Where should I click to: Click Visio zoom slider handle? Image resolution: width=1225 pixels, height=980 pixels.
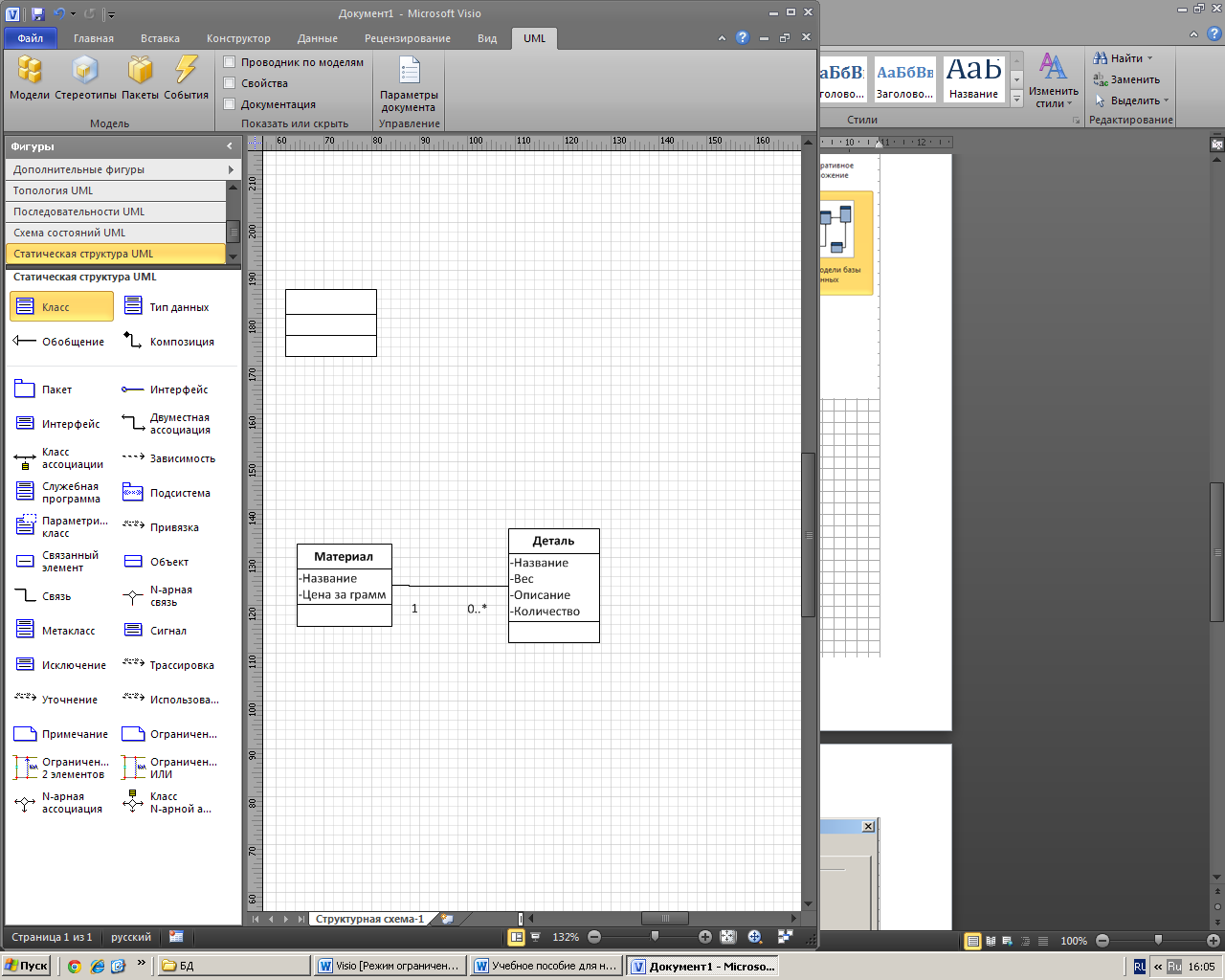[655, 937]
